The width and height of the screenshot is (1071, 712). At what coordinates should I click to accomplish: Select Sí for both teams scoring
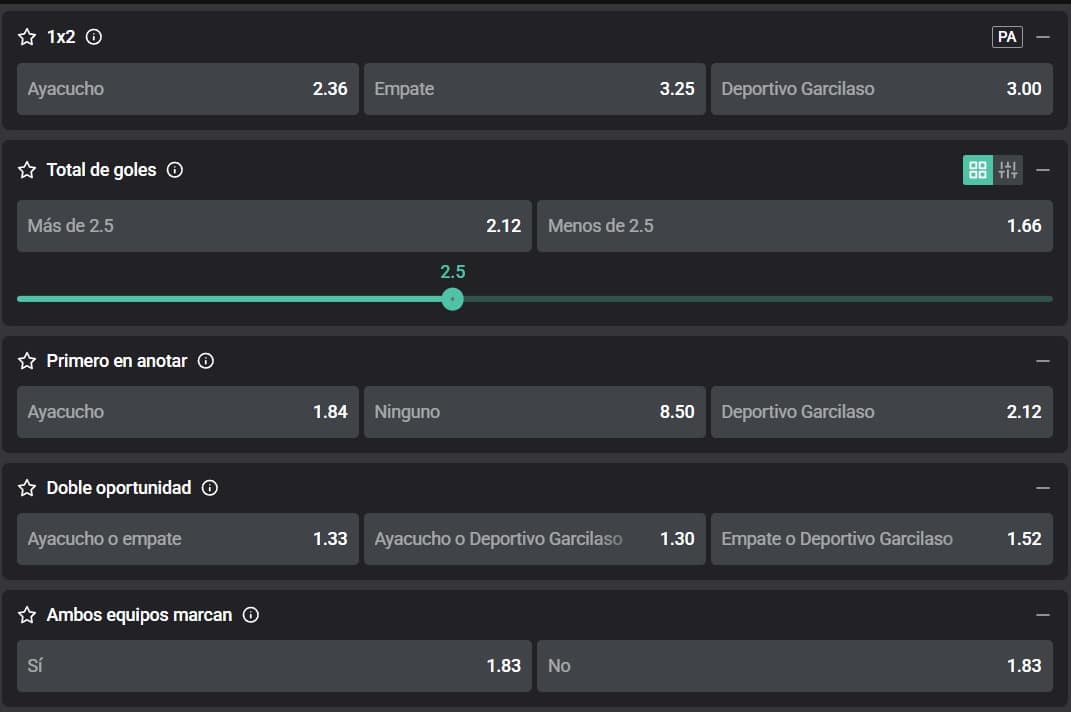pyautogui.click(x=274, y=666)
